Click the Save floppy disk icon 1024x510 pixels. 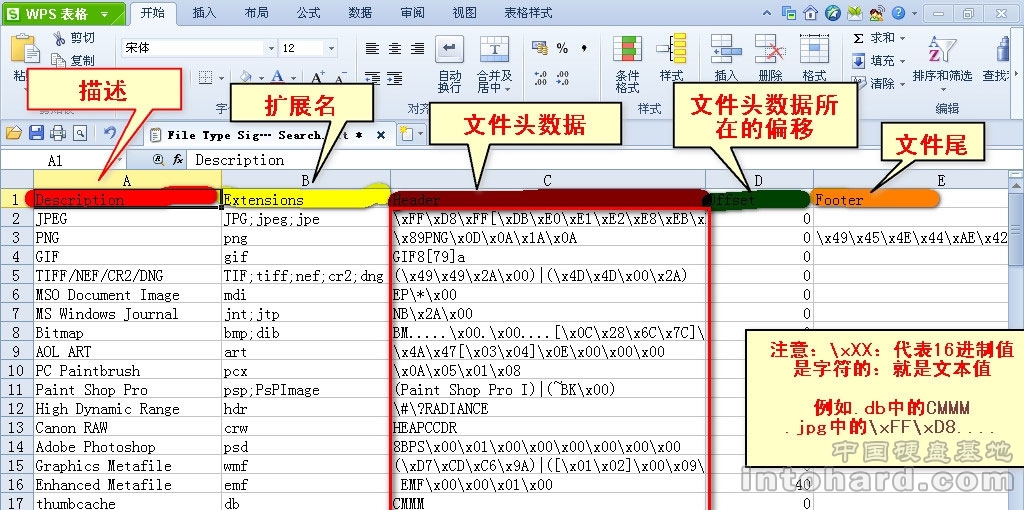[36, 133]
